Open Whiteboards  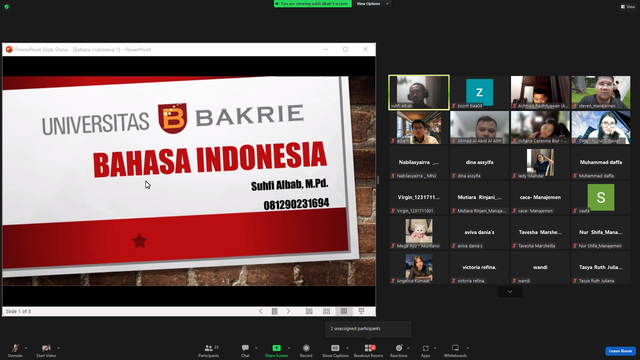coord(455,350)
